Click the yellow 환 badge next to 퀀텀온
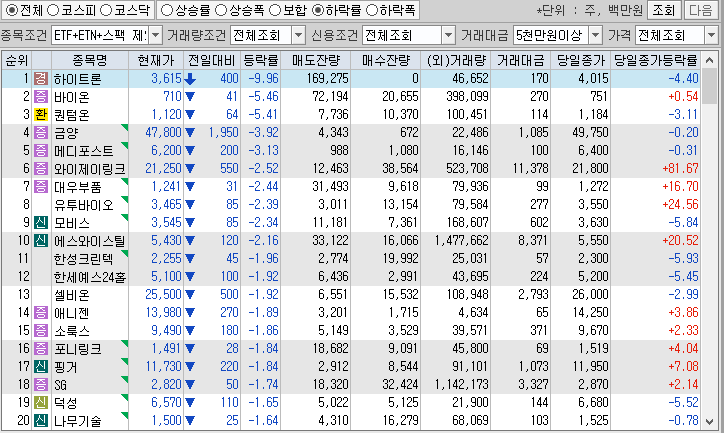The width and height of the screenshot is (724, 433). (x=41, y=115)
